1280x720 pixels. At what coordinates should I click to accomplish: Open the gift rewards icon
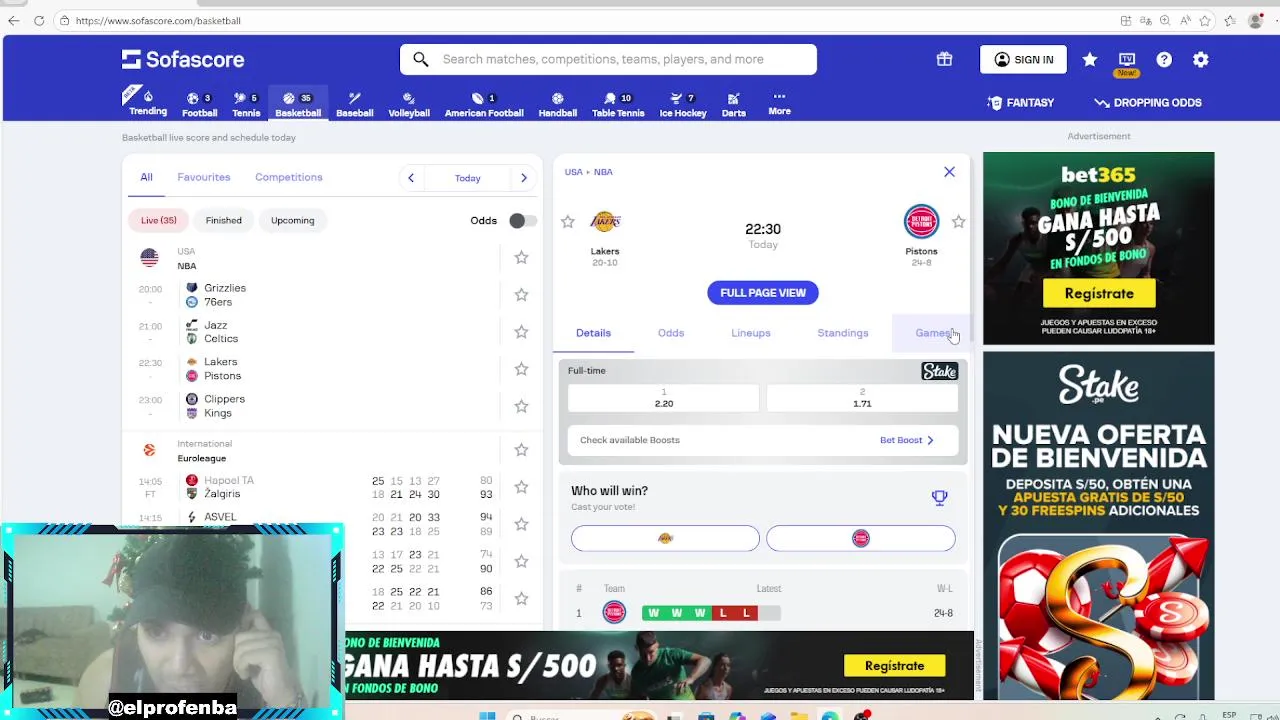(x=944, y=59)
